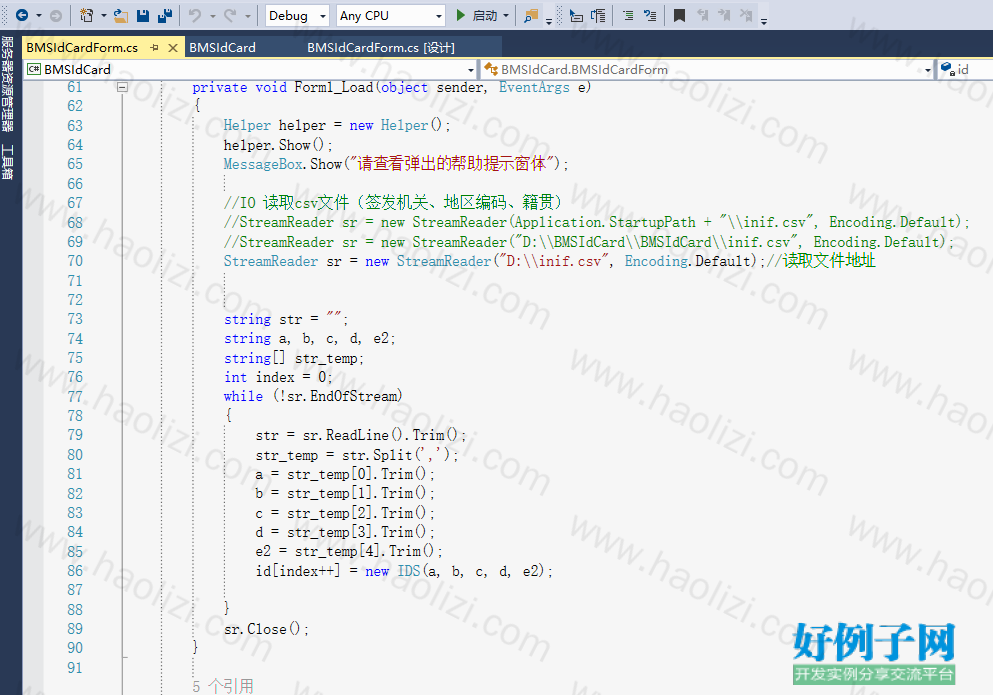The width and height of the screenshot is (993, 695).
Task: Click 'sr.Close()' on line 89
Action: (263, 629)
